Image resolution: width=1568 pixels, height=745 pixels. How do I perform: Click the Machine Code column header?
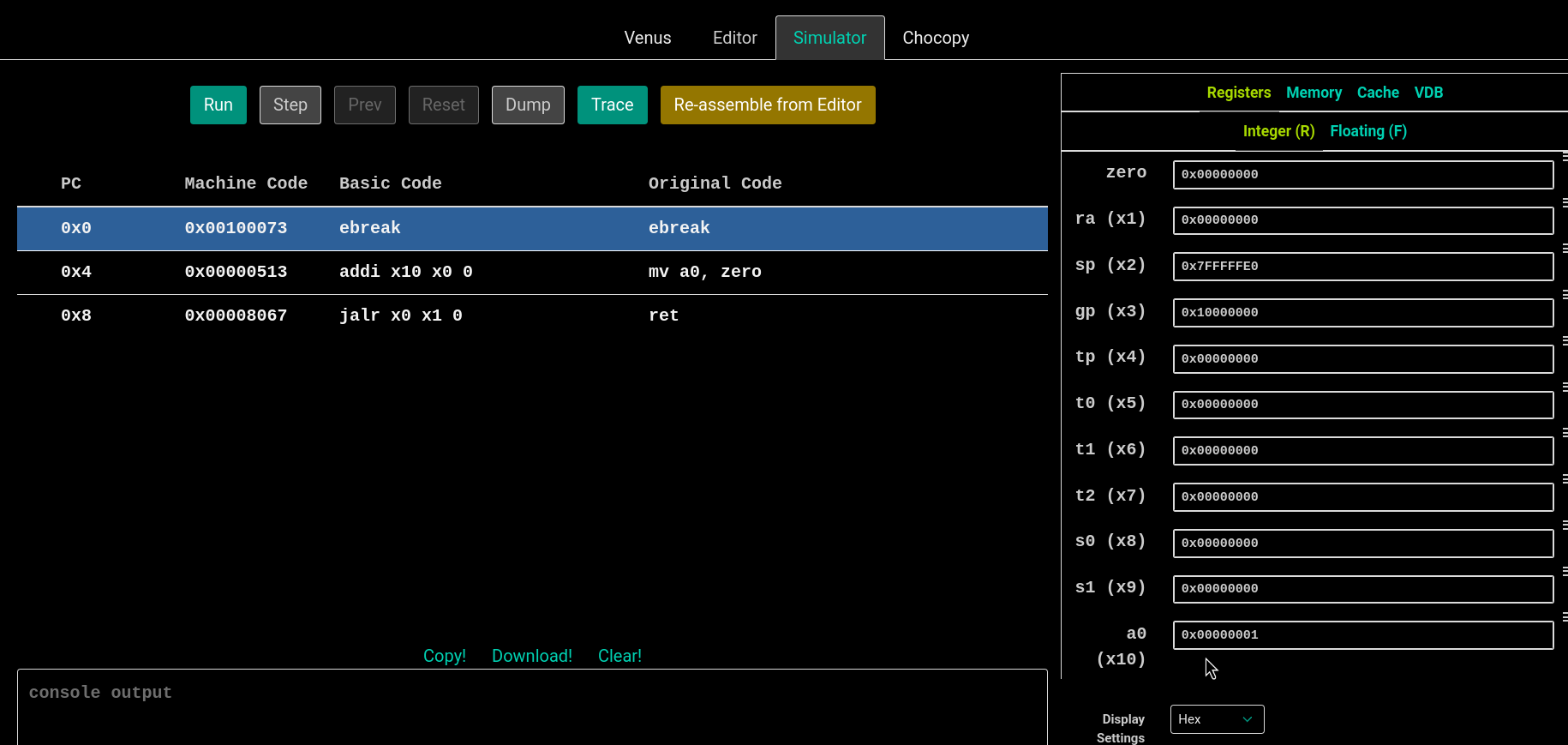pyautogui.click(x=246, y=183)
